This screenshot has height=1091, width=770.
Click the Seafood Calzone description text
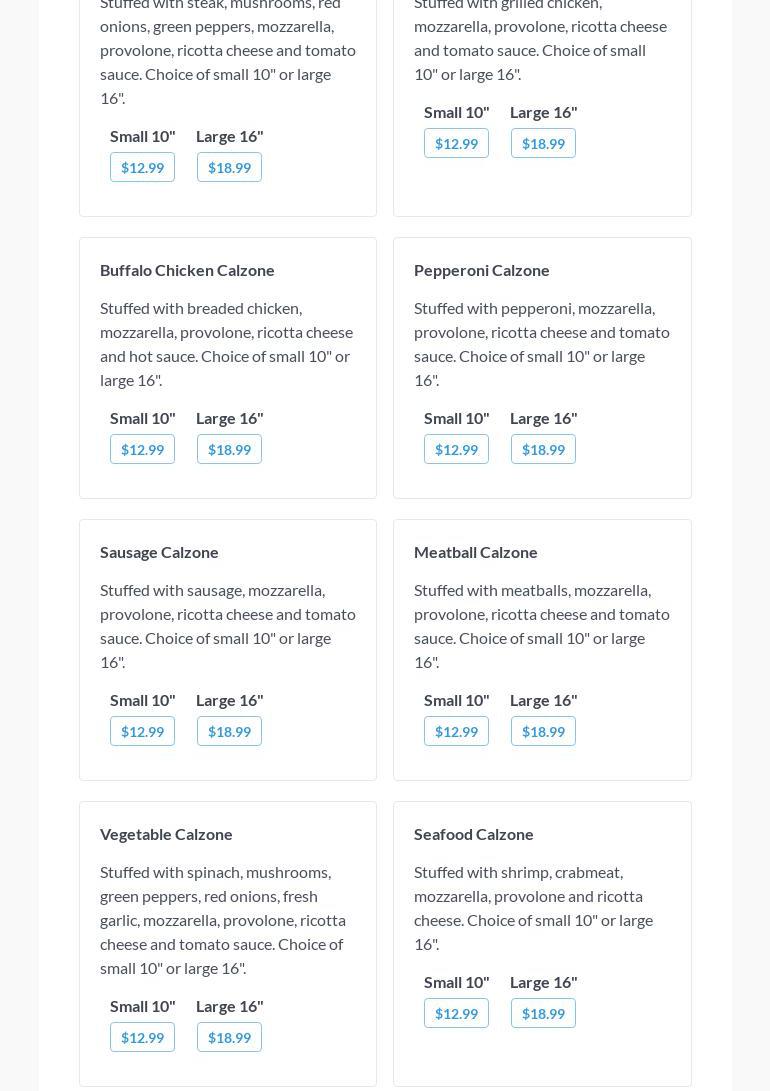(x=533, y=908)
